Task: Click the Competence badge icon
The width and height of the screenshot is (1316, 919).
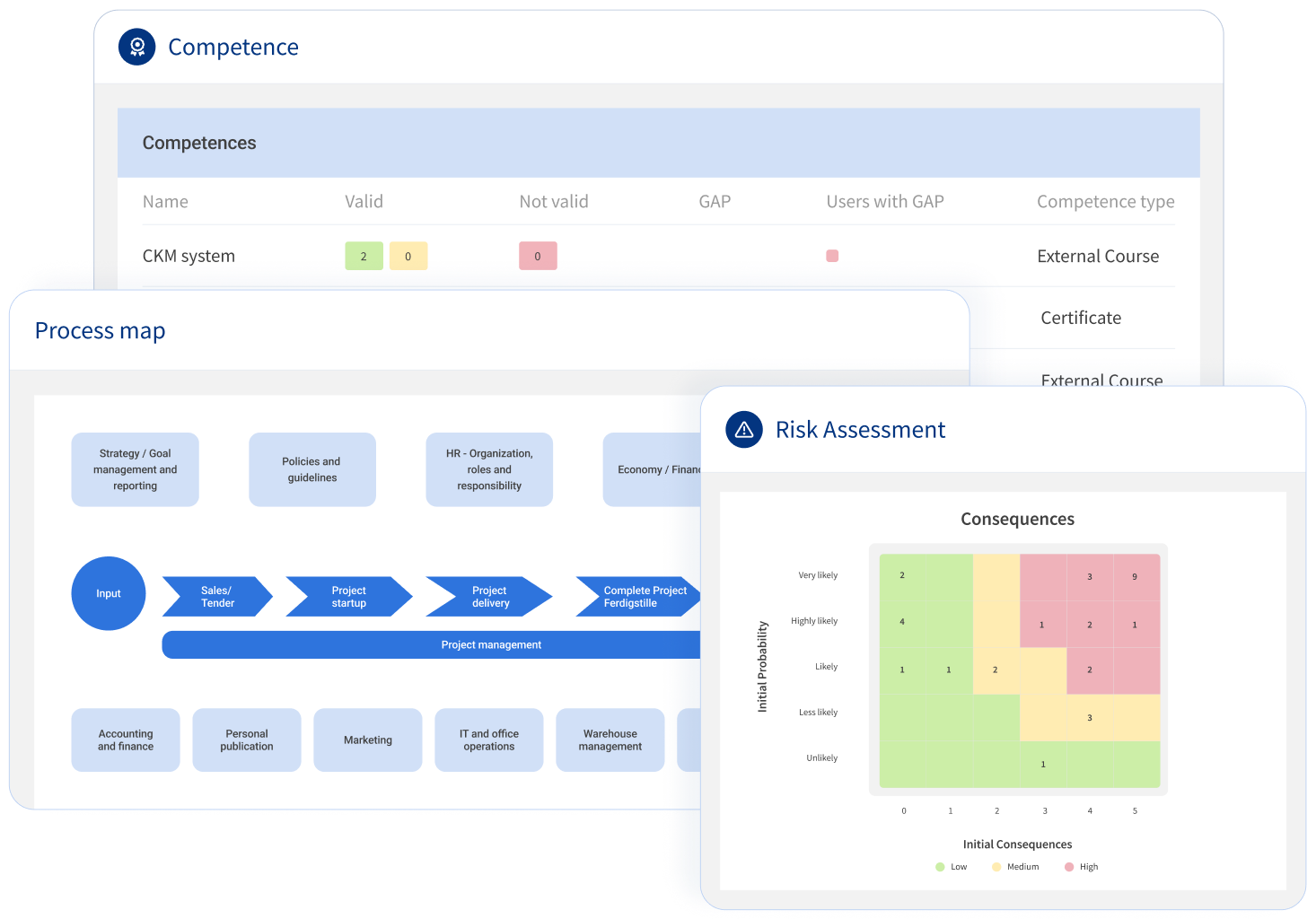Action: pos(136,47)
